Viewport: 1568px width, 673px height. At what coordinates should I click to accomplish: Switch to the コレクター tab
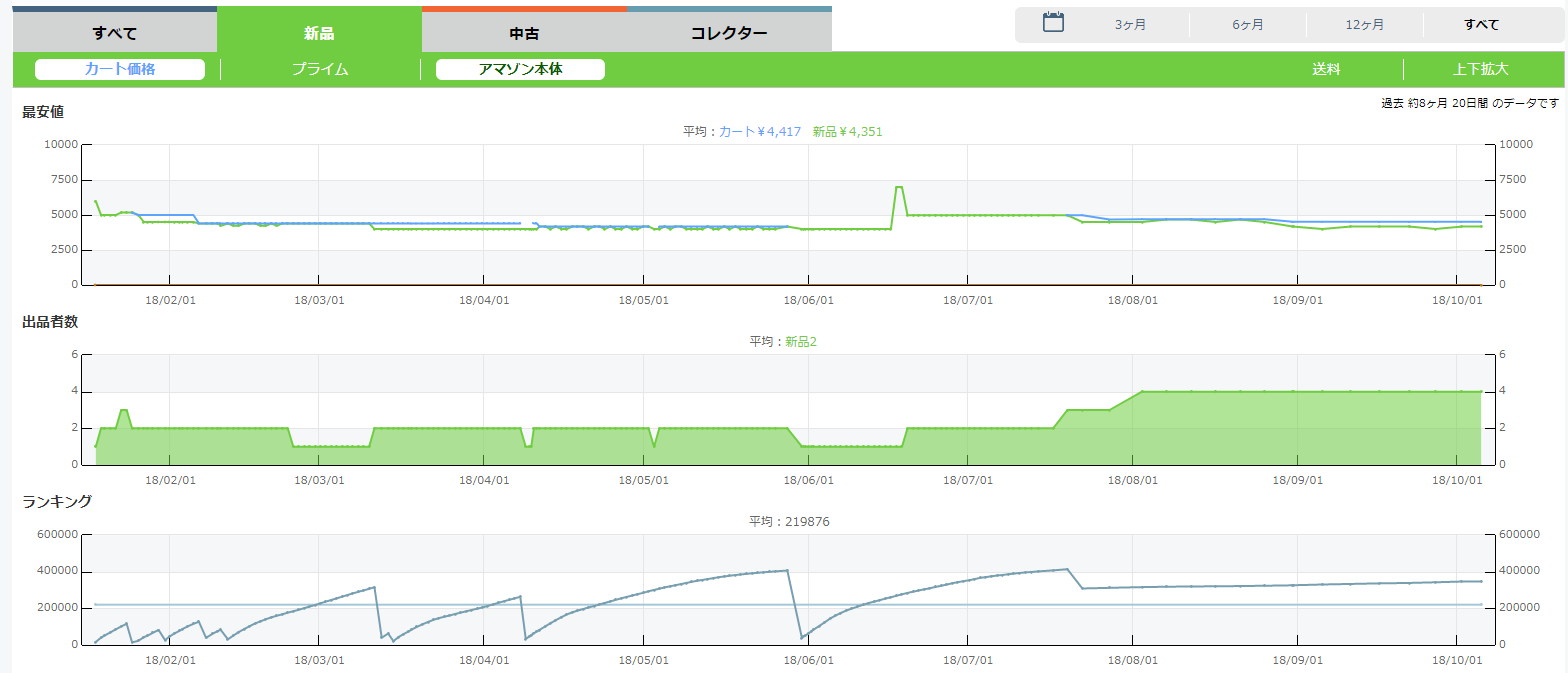729,33
